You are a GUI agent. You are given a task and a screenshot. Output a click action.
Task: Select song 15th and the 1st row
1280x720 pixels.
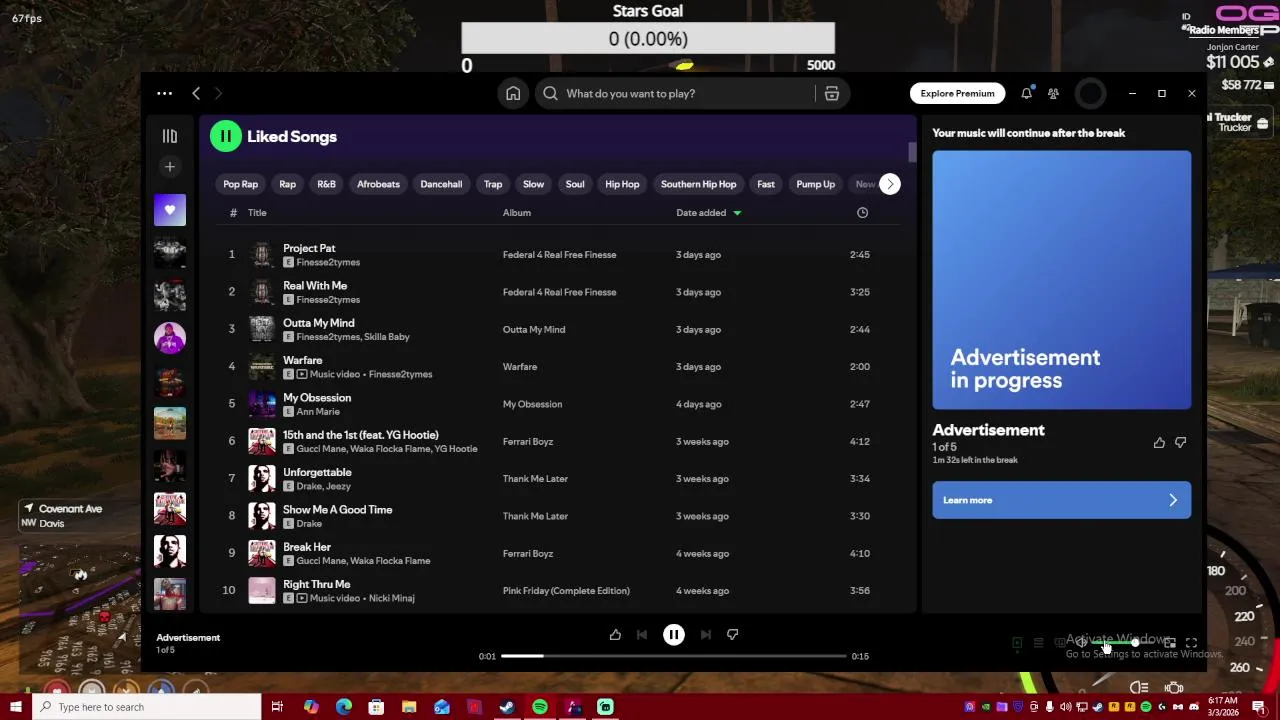[556, 441]
